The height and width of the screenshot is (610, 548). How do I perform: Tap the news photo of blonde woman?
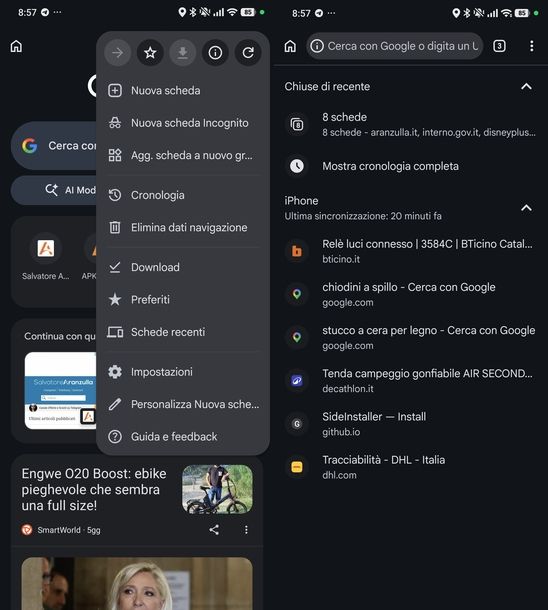pos(137,584)
